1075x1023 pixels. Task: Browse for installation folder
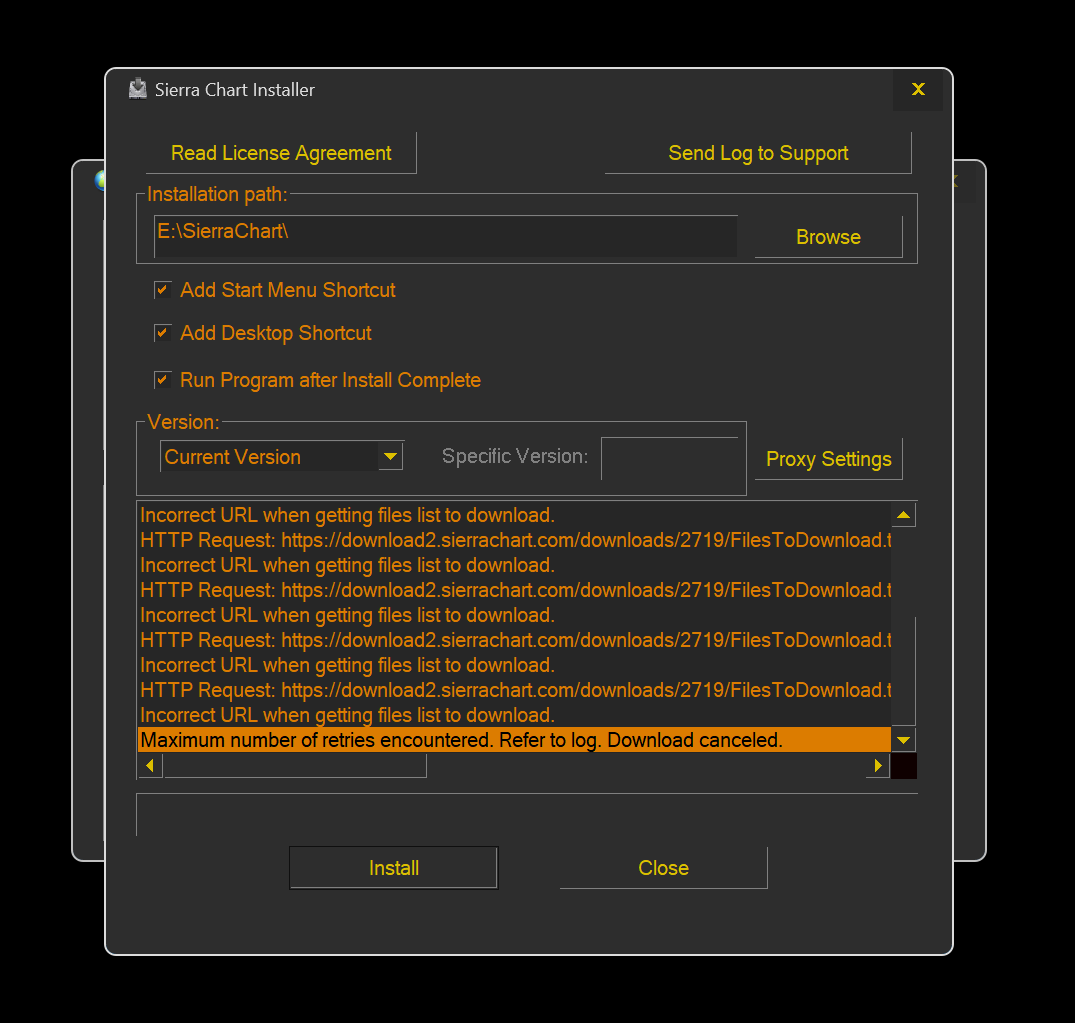tap(828, 237)
